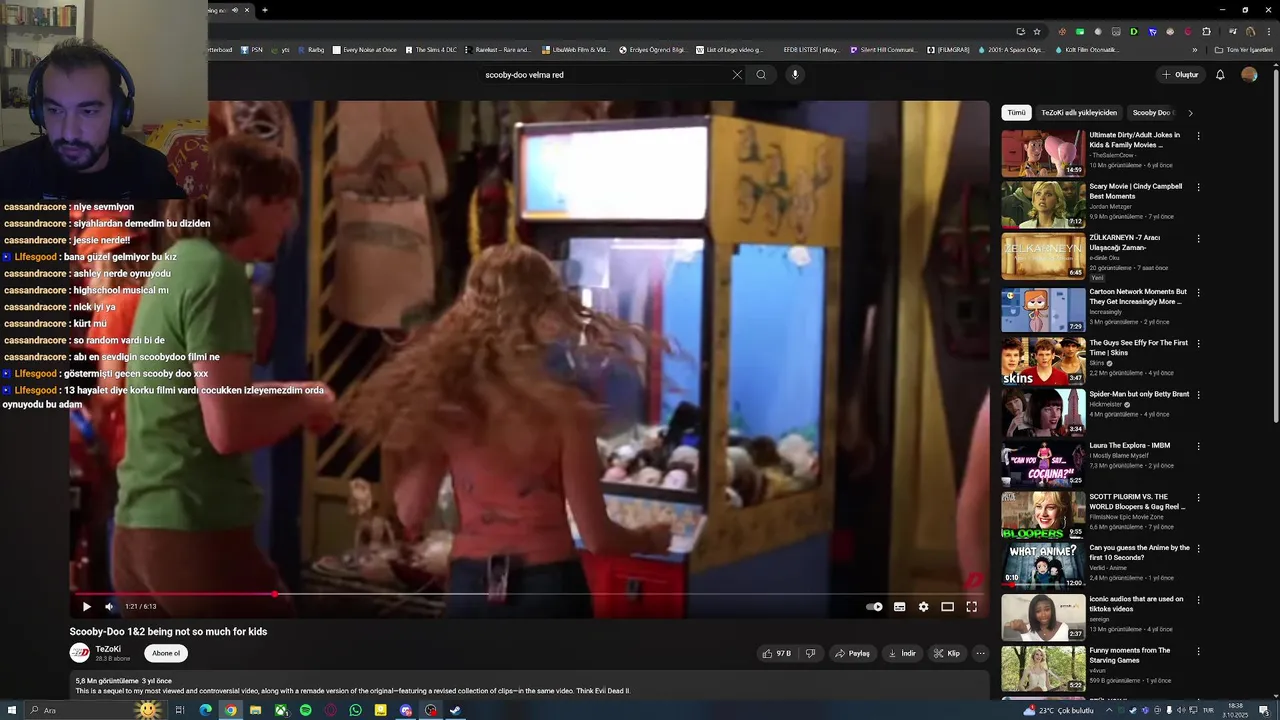Open Silent Hill Communi... bookmark
The width and height of the screenshot is (1280, 720).
882,49
